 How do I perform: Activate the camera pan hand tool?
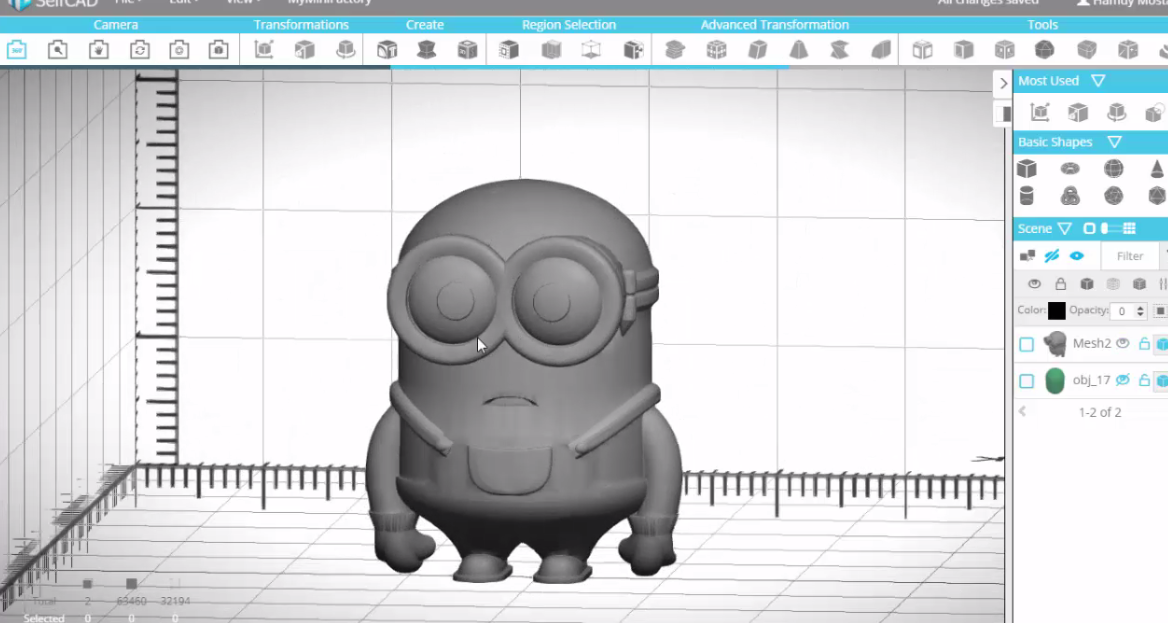coord(98,50)
